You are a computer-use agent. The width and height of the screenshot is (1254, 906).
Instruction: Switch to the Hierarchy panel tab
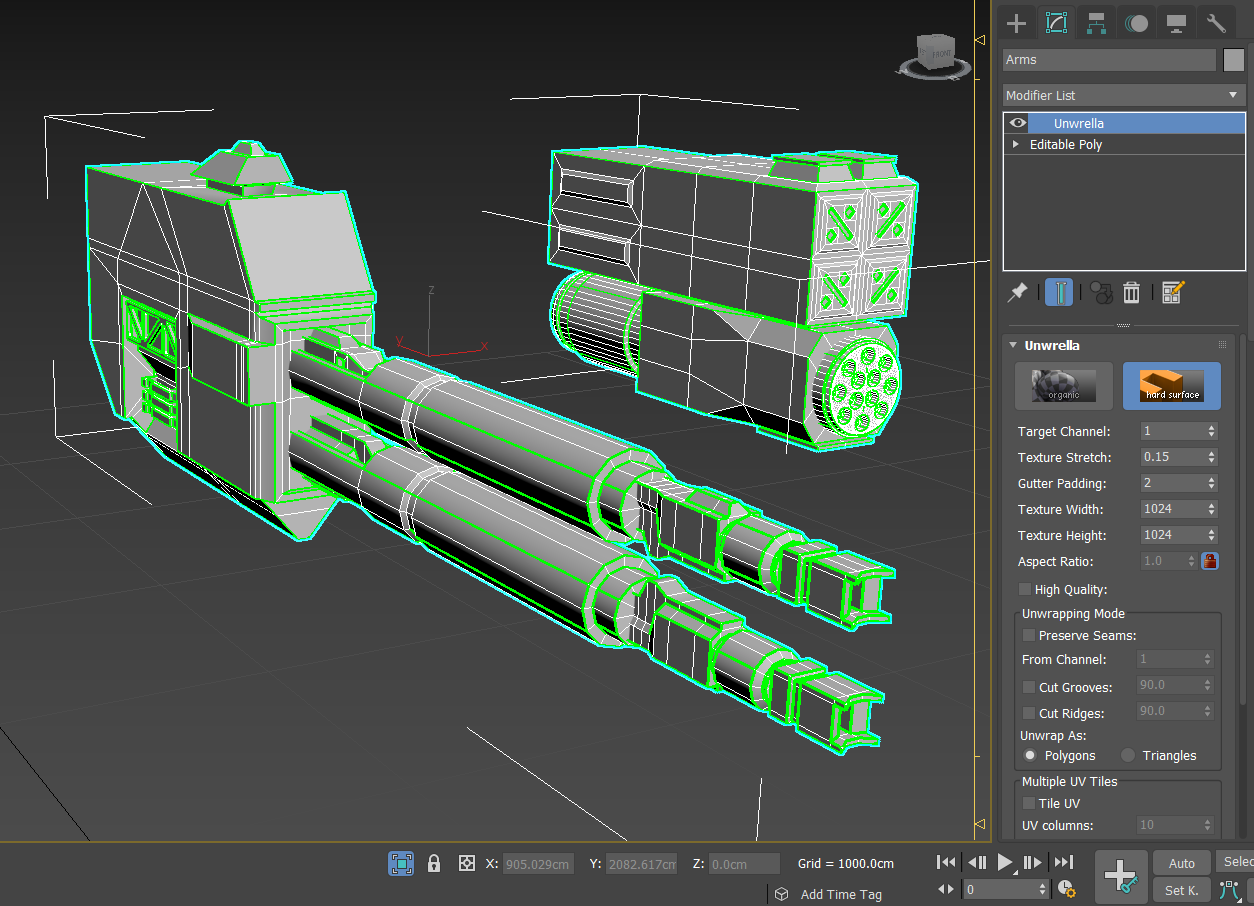(x=1096, y=23)
